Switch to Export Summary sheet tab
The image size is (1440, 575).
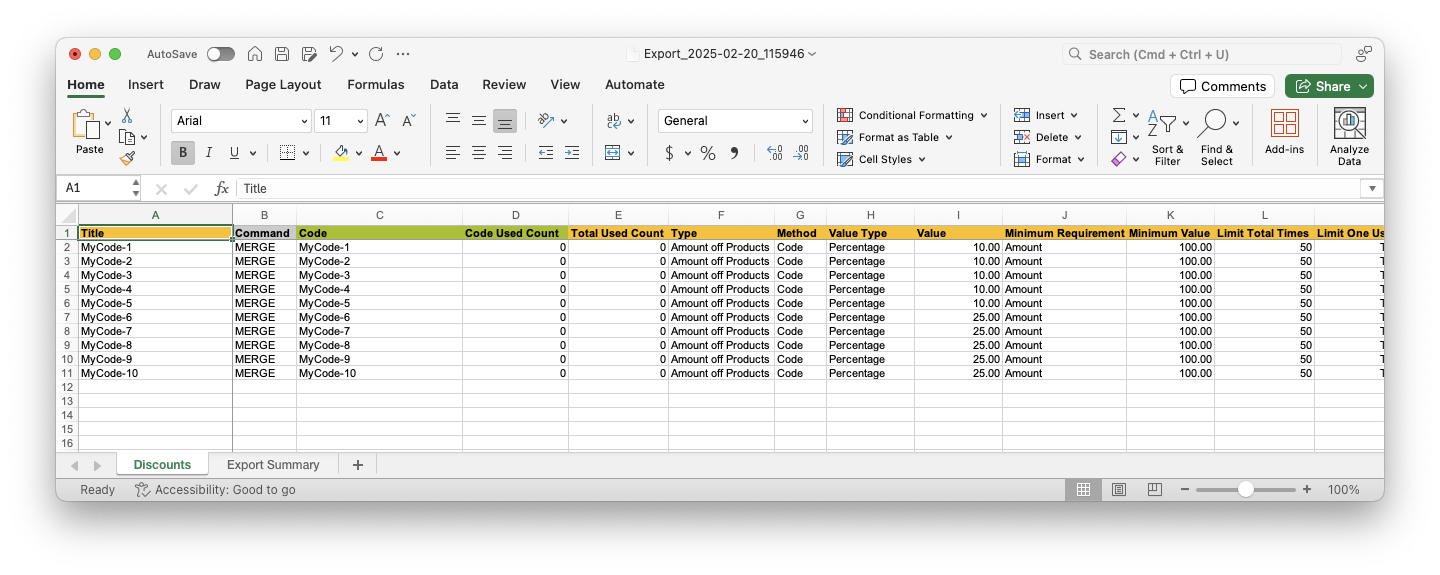click(273, 465)
